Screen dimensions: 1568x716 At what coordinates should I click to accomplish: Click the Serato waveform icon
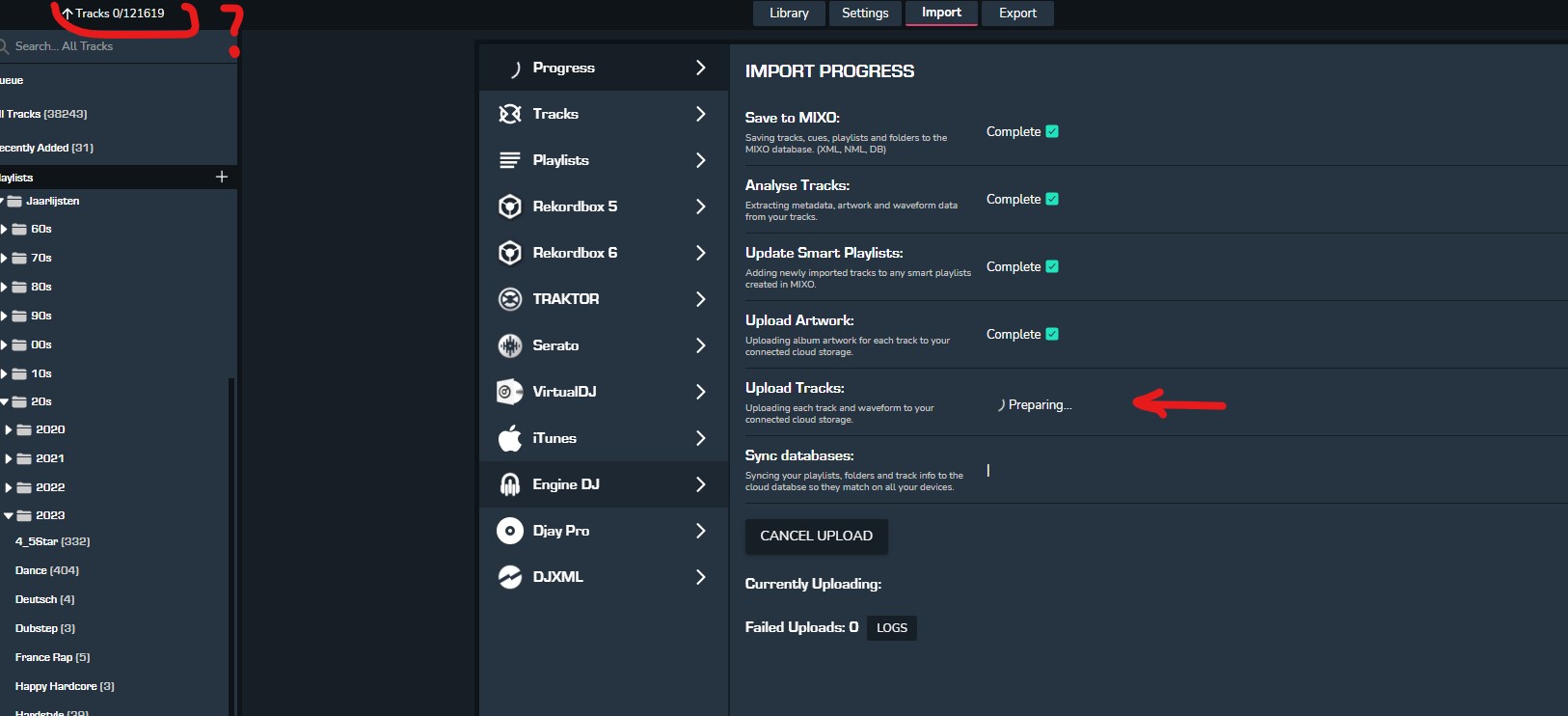(x=509, y=345)
